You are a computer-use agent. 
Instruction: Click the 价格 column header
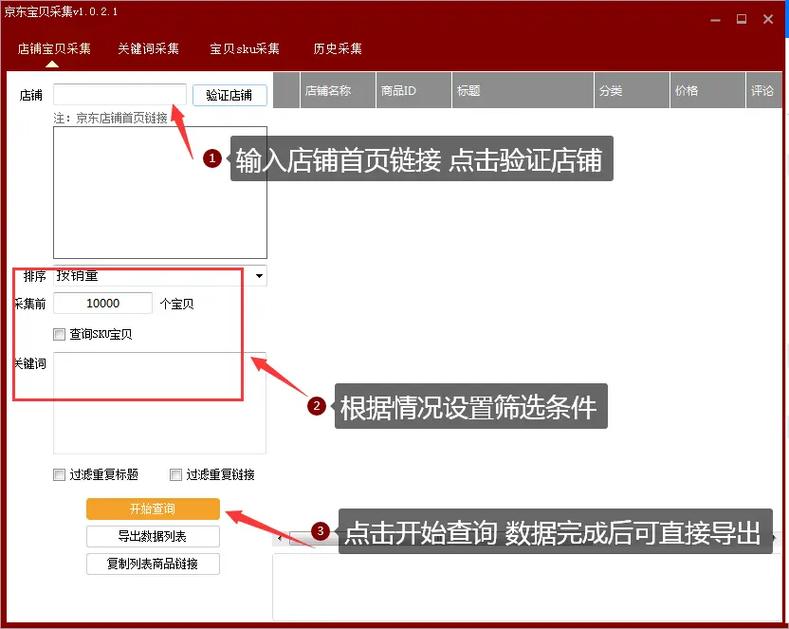pyautogui.click(x=707, y=90)
